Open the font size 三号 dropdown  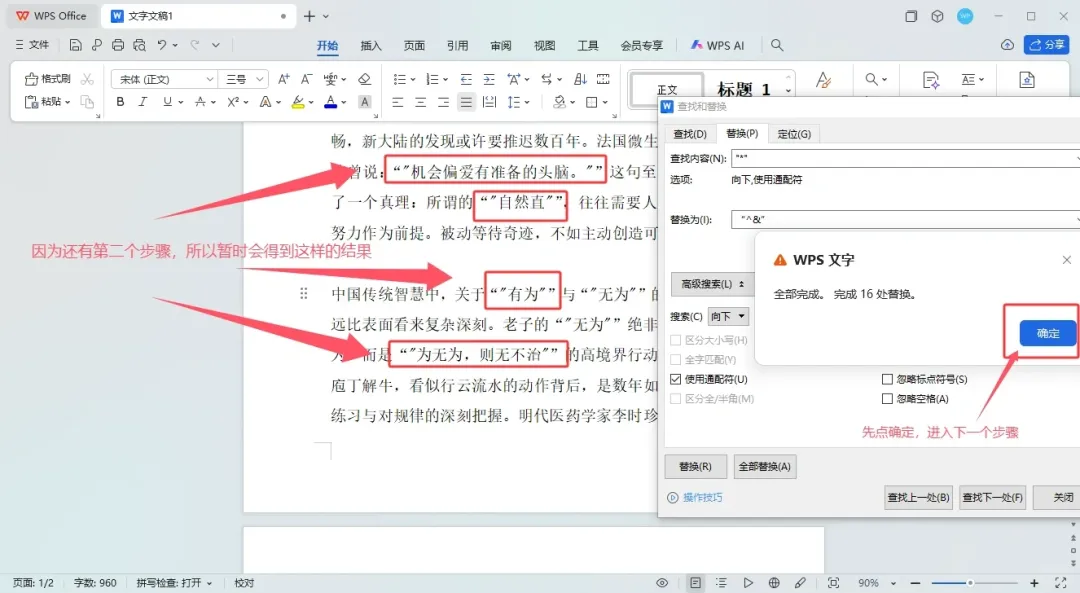259,79
